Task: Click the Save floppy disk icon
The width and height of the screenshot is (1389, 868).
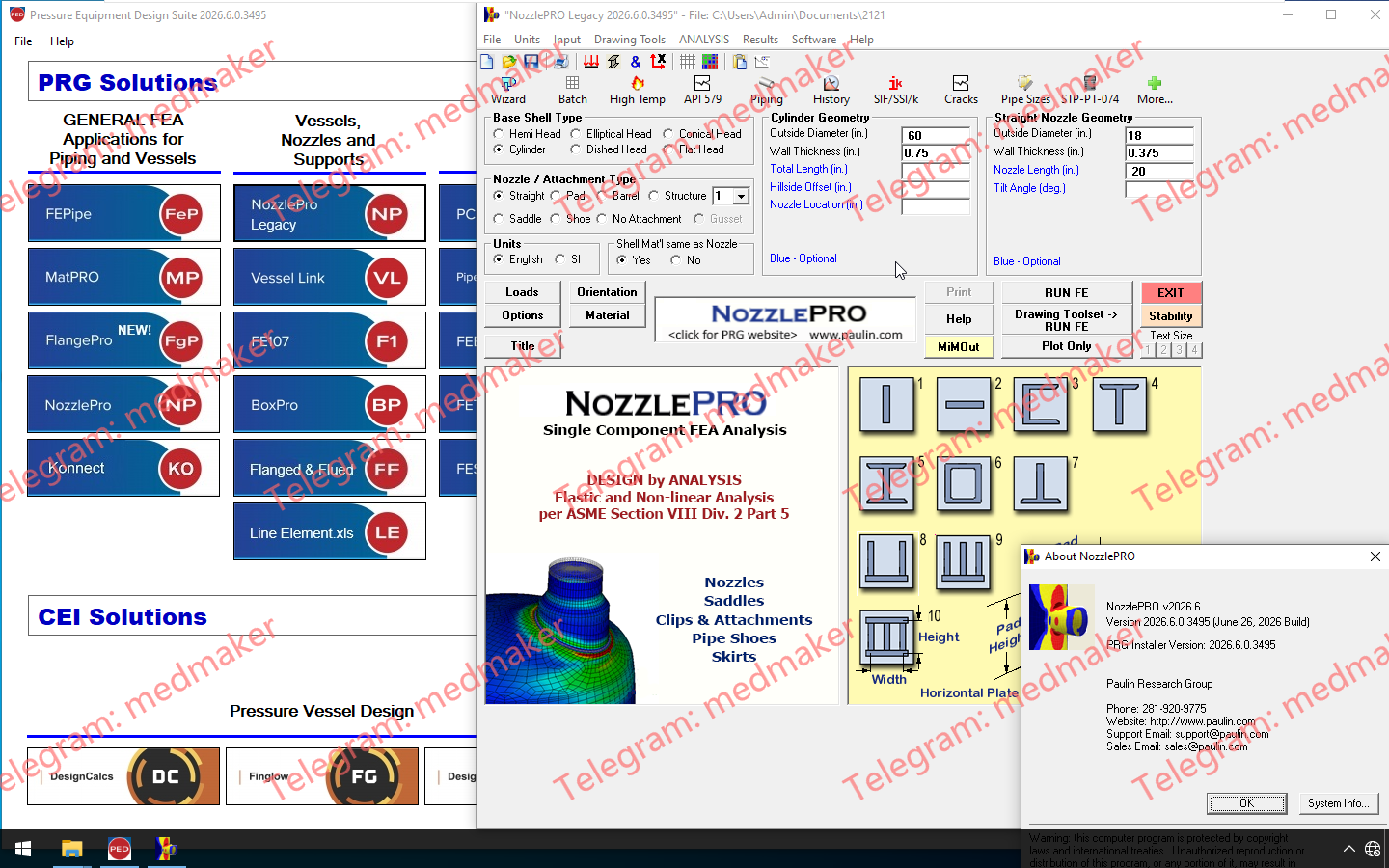Action: pos(531,62)
